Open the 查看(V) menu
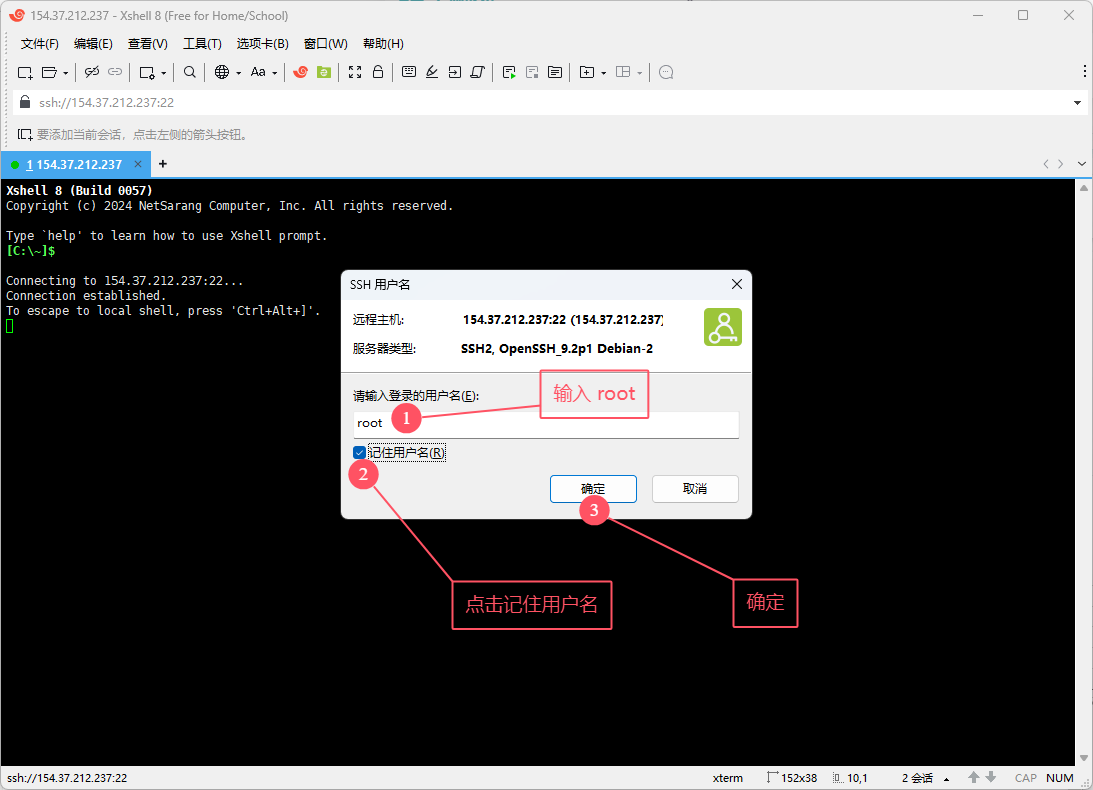 [148, 44]
